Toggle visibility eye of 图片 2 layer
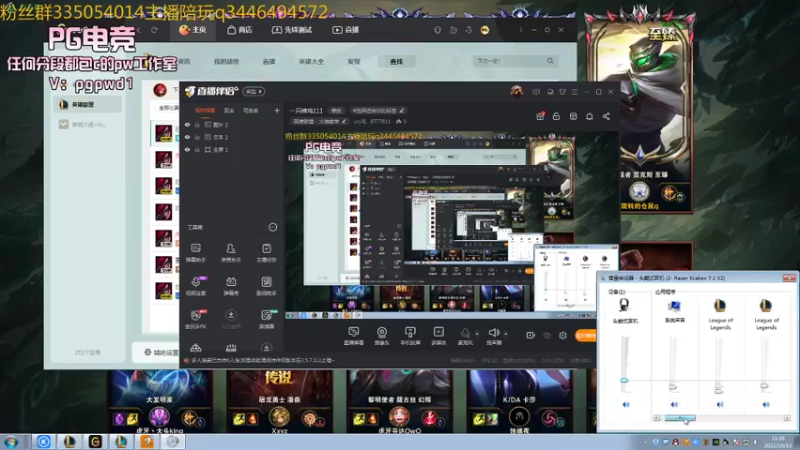The width and height of the screenshot is (800, 450). (x=187, y=124)
